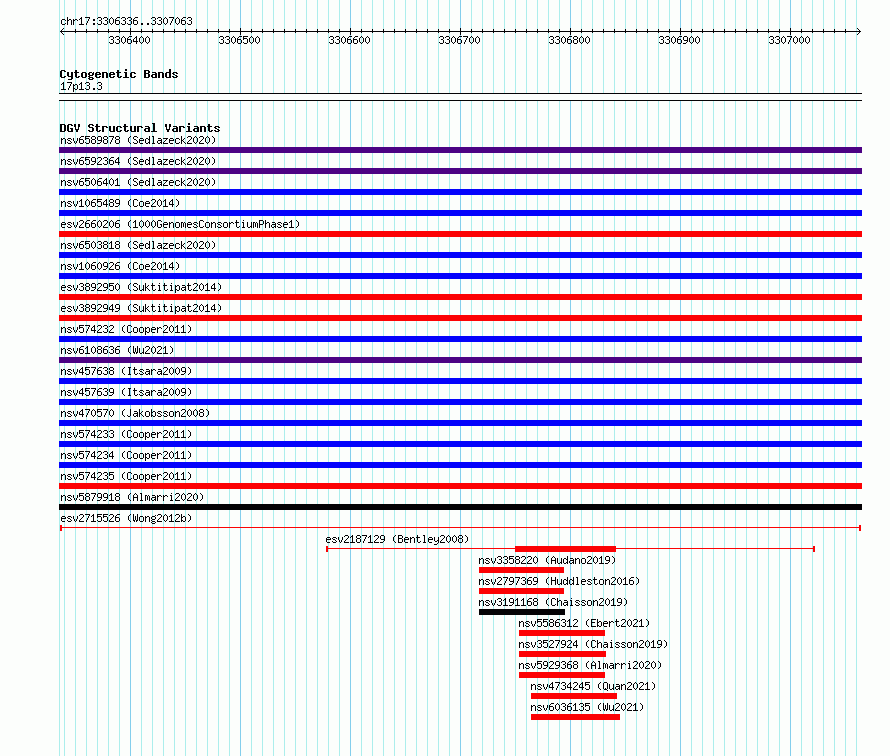Open nsv4734245 (Quan2021) variant
This screenshot has width=890, height=756.
click(x=593, y=686)
